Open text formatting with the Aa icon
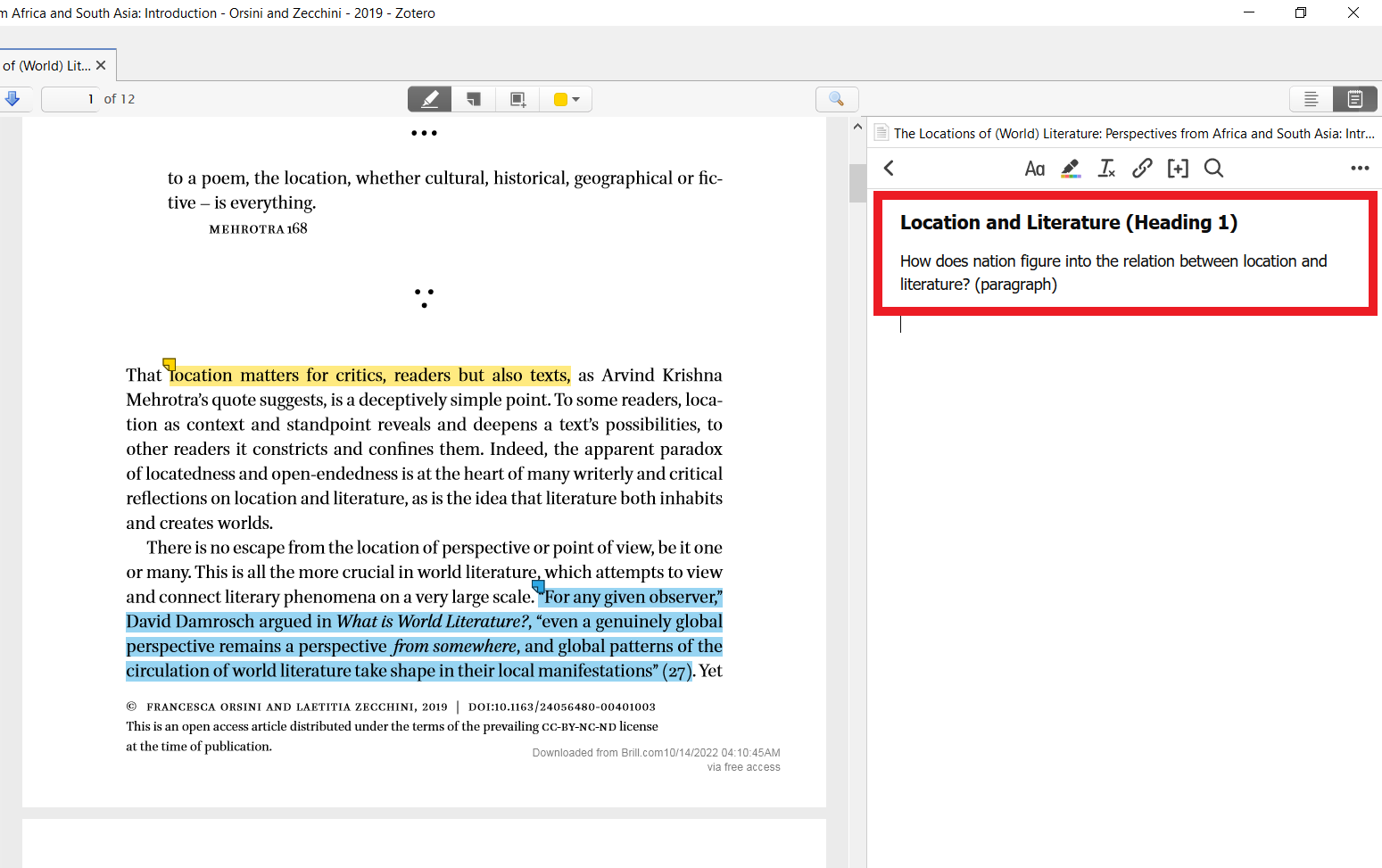 tap(1035, 168)
